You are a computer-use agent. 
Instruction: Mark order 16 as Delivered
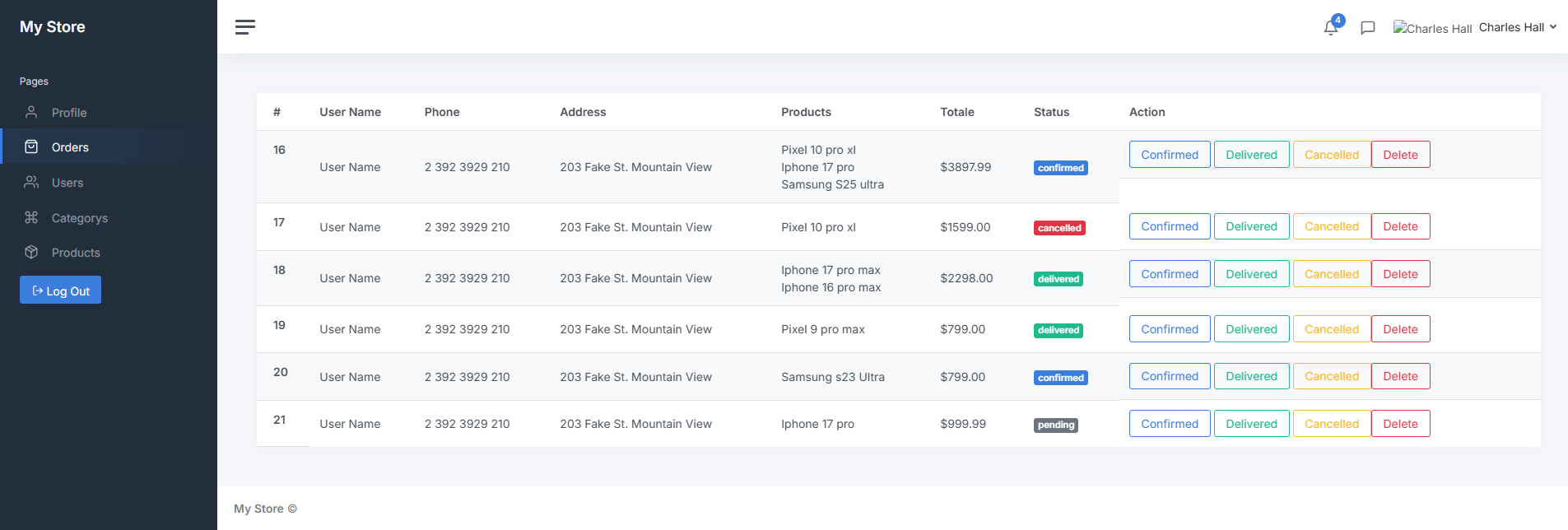pos(1251,155)
